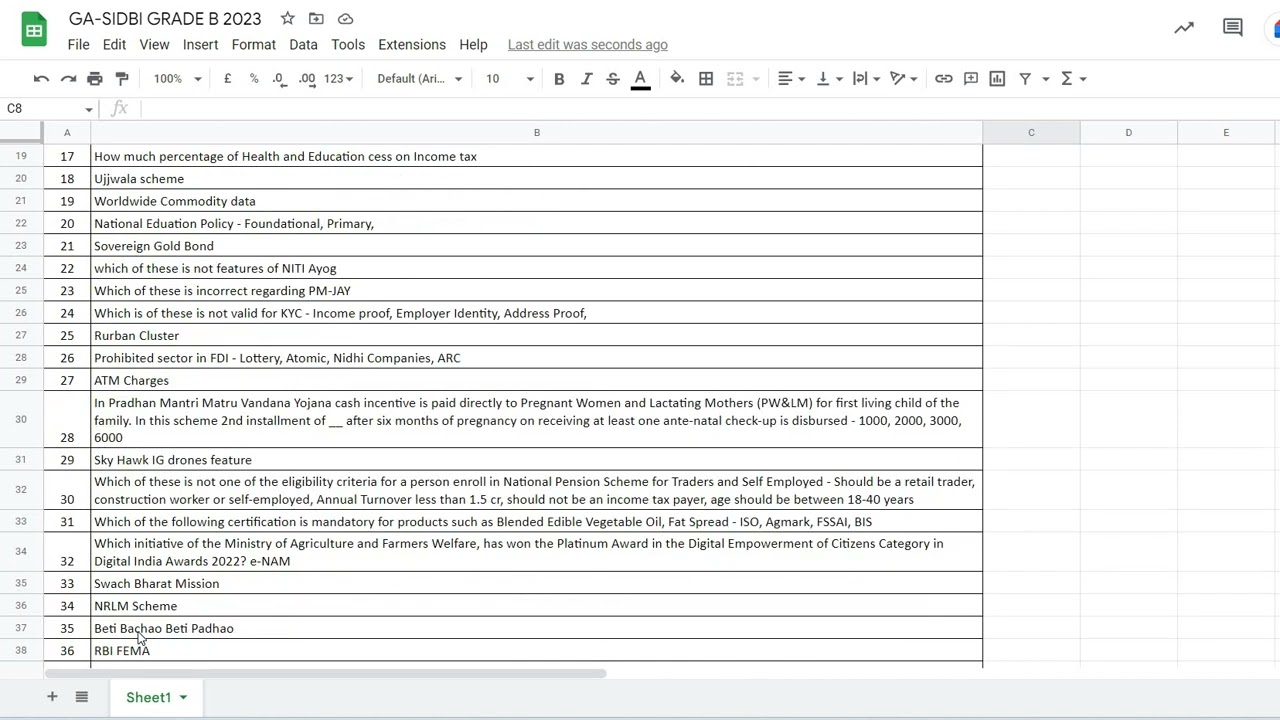The height and width of the screenshot is (720, 1280).
Task: Open the View menu
Action: (x=154, y=44)
